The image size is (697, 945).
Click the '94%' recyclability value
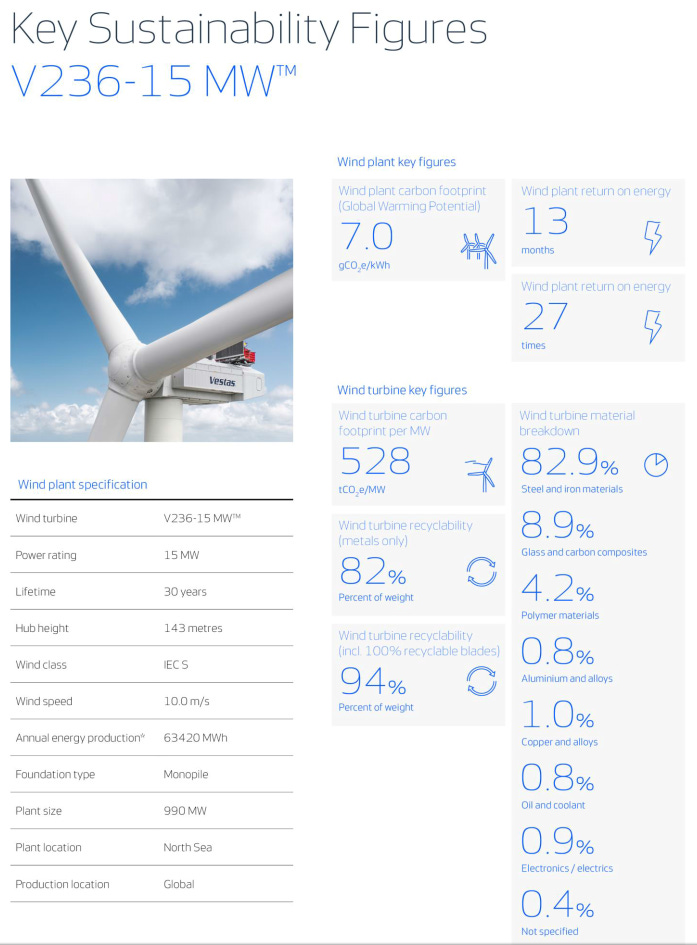click(373, 681)
